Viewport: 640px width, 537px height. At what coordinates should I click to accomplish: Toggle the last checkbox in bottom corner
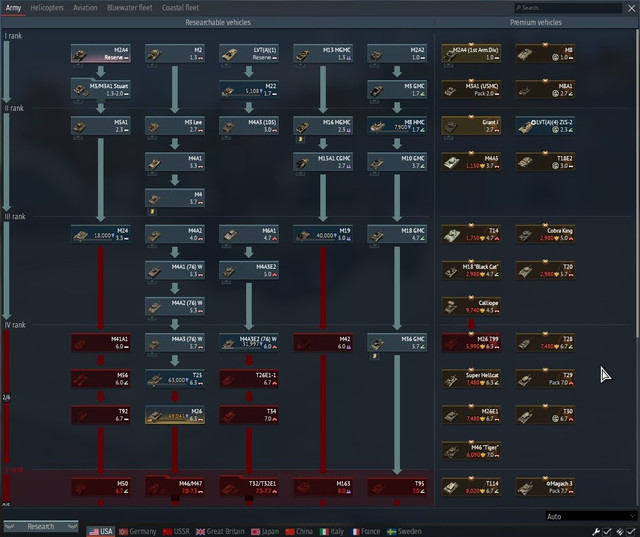631,531
